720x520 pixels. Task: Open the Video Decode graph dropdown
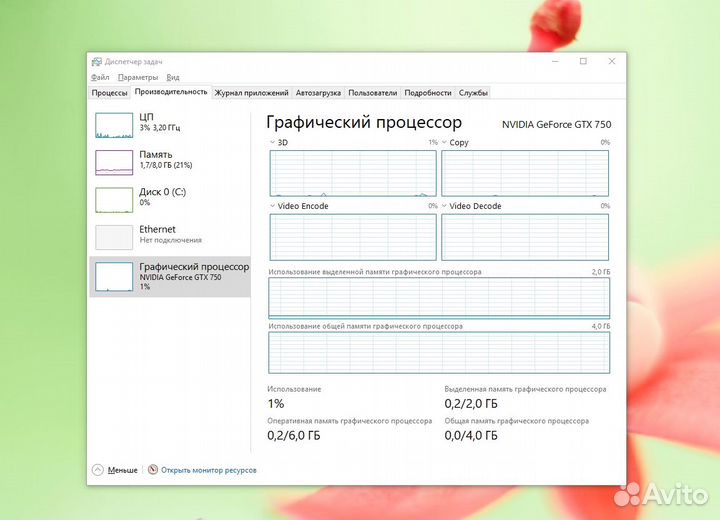click(444, 206)
